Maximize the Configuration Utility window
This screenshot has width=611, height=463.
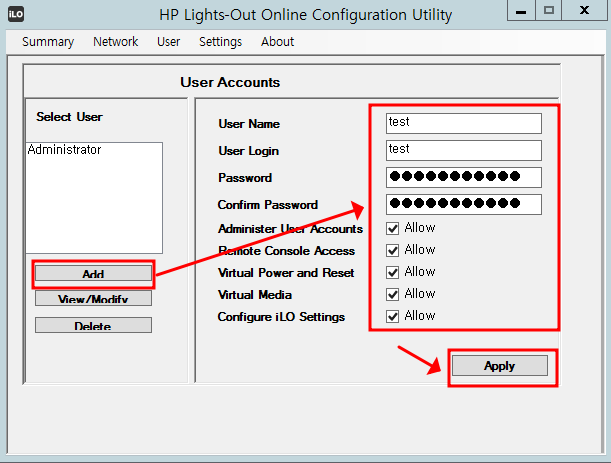549,11
